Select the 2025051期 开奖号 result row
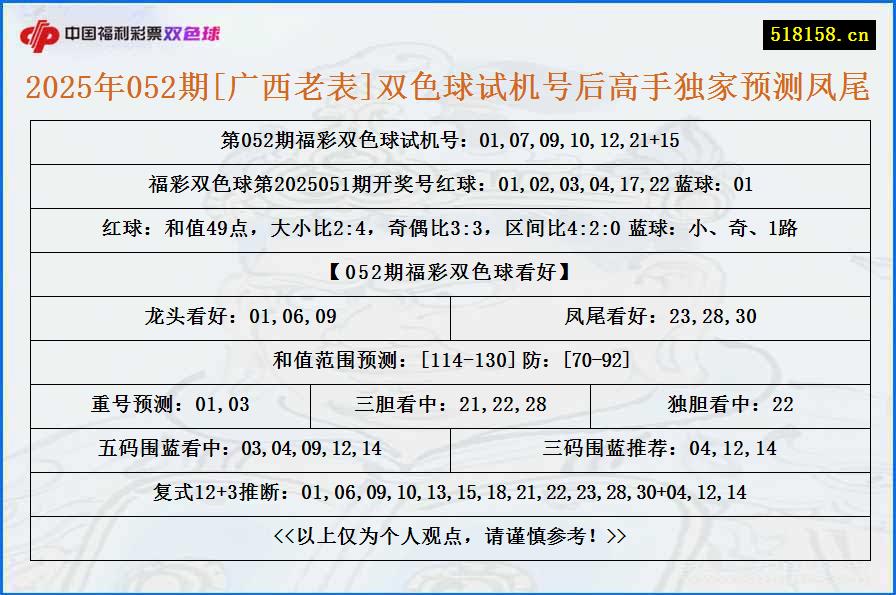 pos(448,185)
